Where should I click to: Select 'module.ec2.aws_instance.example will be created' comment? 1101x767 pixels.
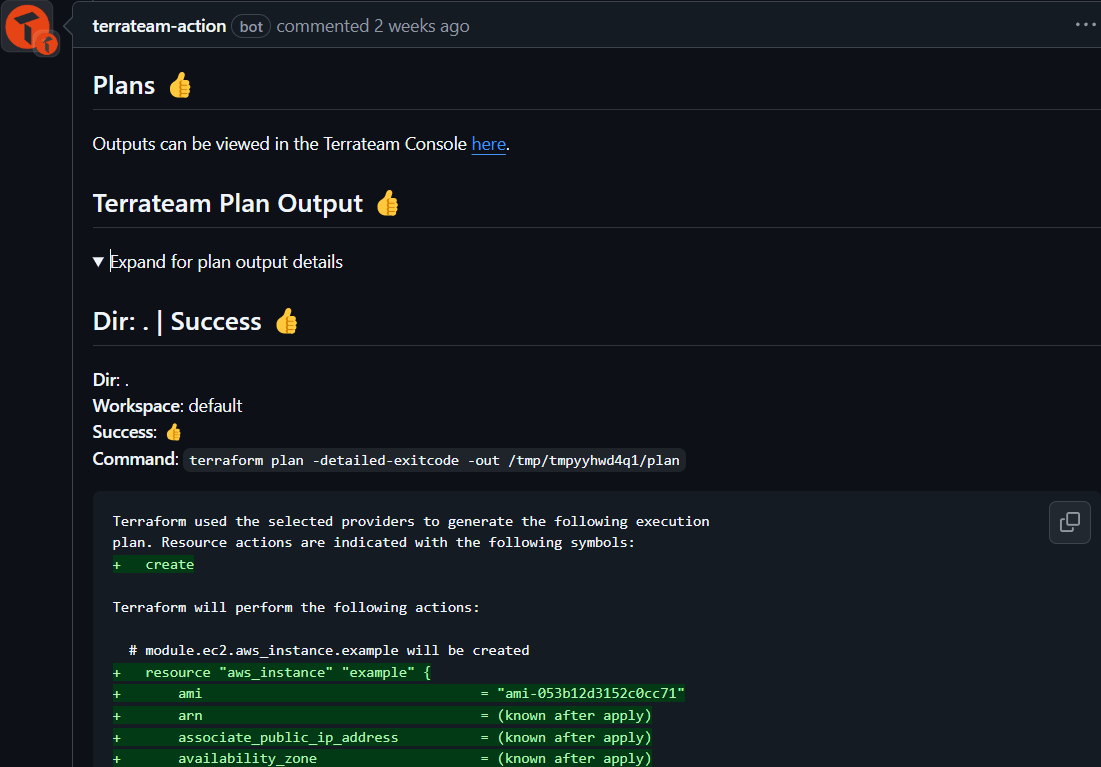(329, 650)
